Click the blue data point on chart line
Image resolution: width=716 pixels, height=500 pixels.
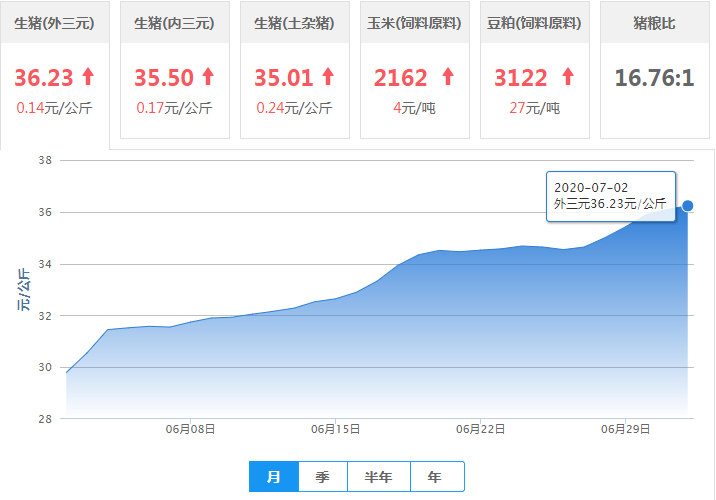click(688, 206)
